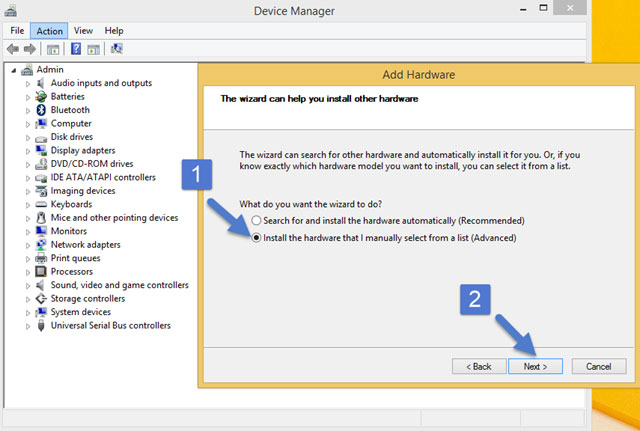Click the Back arrow toolbar icon
This screenshot has height=431, width=640.
(13, 49)
